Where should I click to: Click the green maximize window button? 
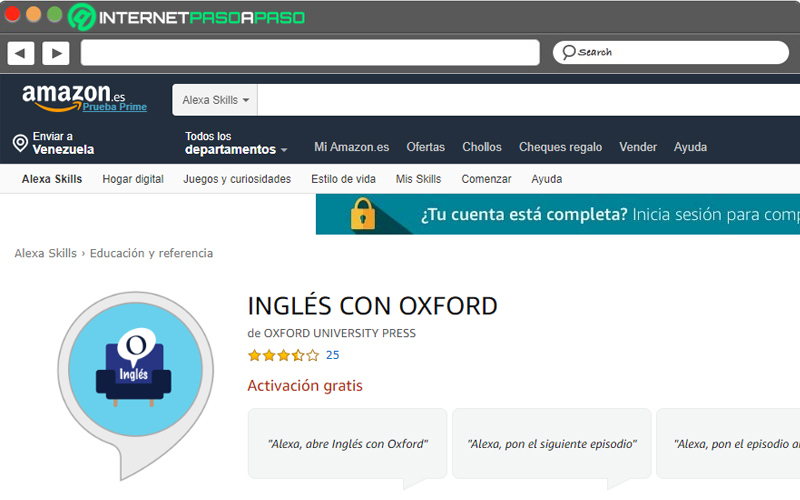[55, 14]
